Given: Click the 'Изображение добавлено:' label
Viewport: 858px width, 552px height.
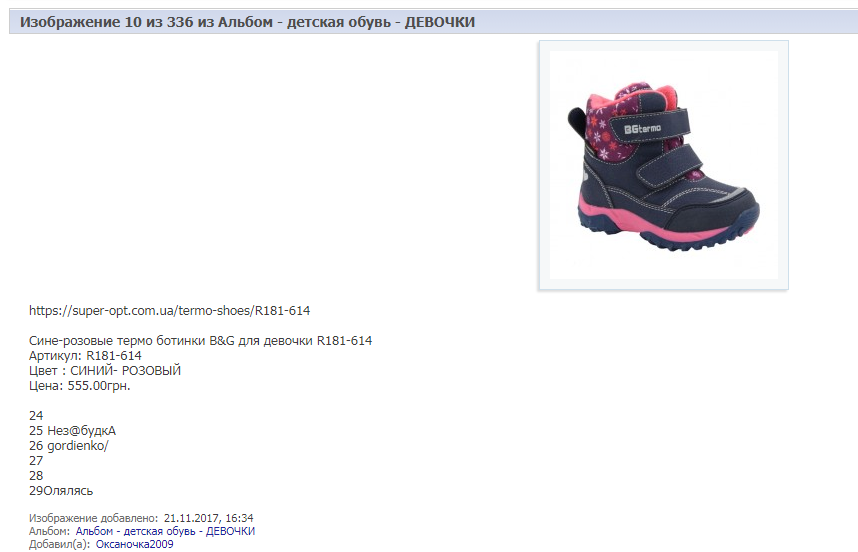Looking at the screenshot, I should pos(94,518).
